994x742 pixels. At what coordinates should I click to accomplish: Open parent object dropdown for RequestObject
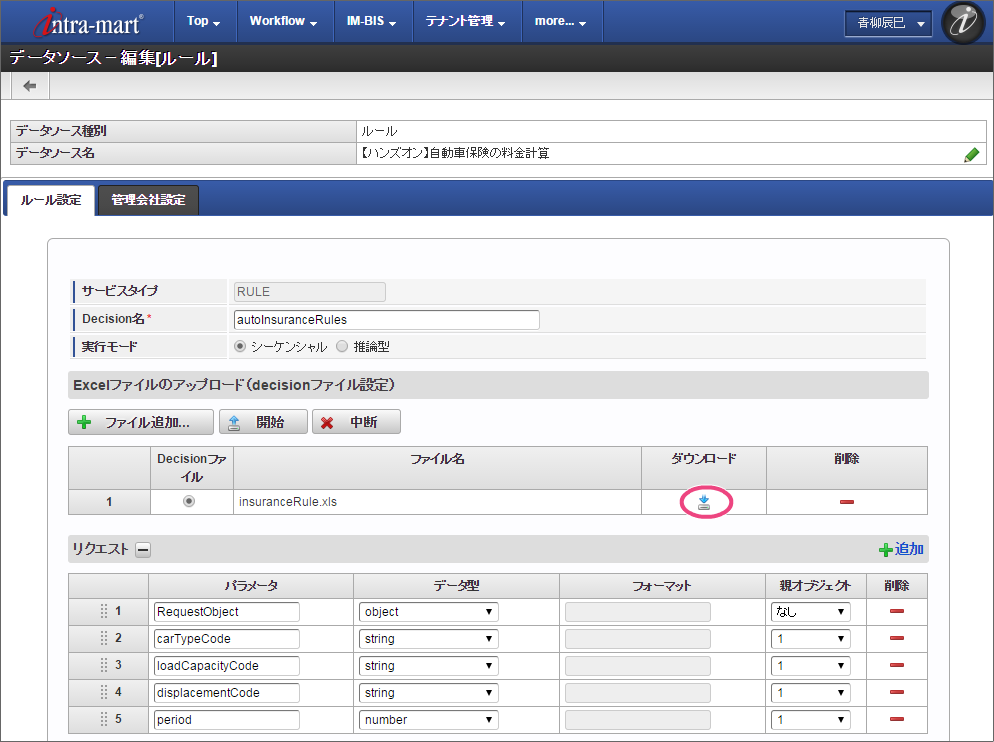810,612
